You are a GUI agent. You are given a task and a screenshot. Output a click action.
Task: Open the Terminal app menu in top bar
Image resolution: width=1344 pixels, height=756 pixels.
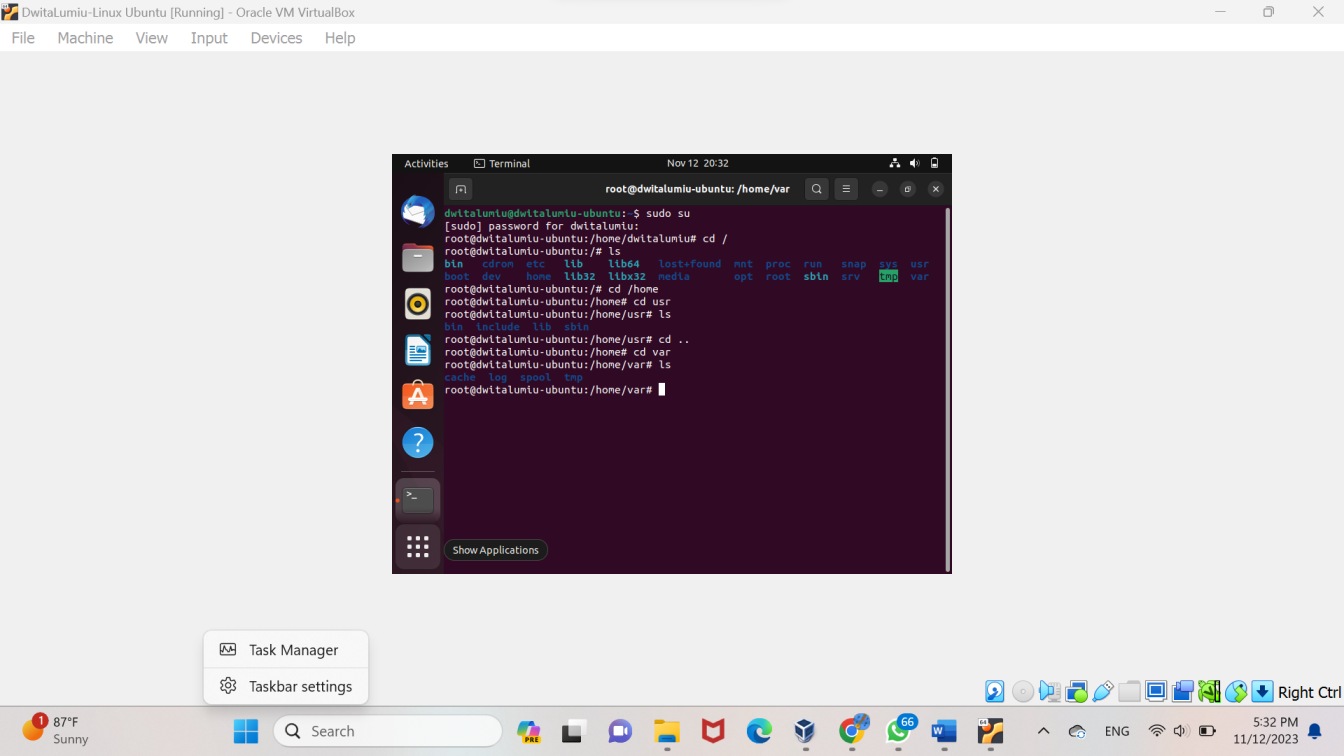pyautogui.click(x=502, y=163)
